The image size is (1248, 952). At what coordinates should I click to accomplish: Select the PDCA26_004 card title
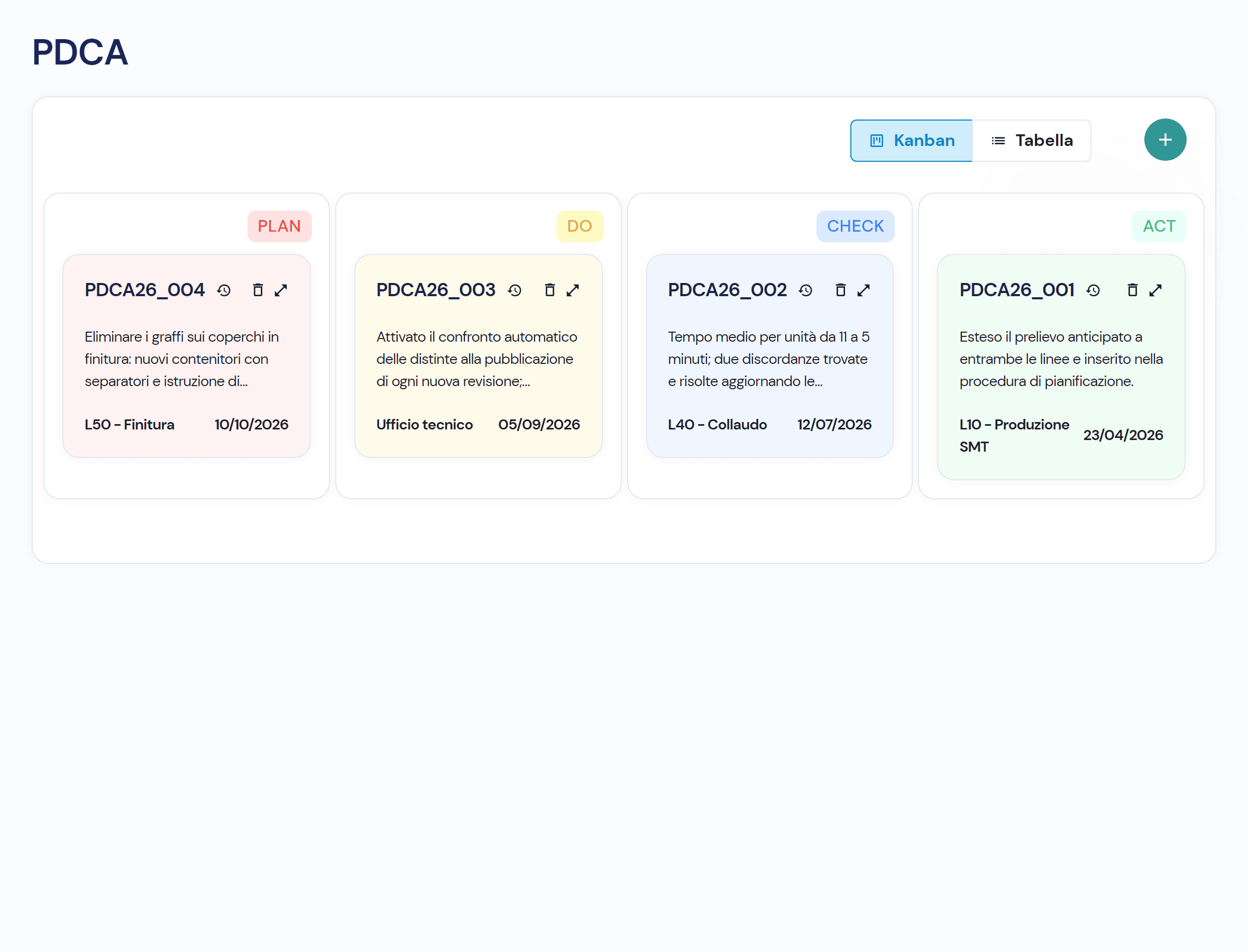click(x=144, y=290)
